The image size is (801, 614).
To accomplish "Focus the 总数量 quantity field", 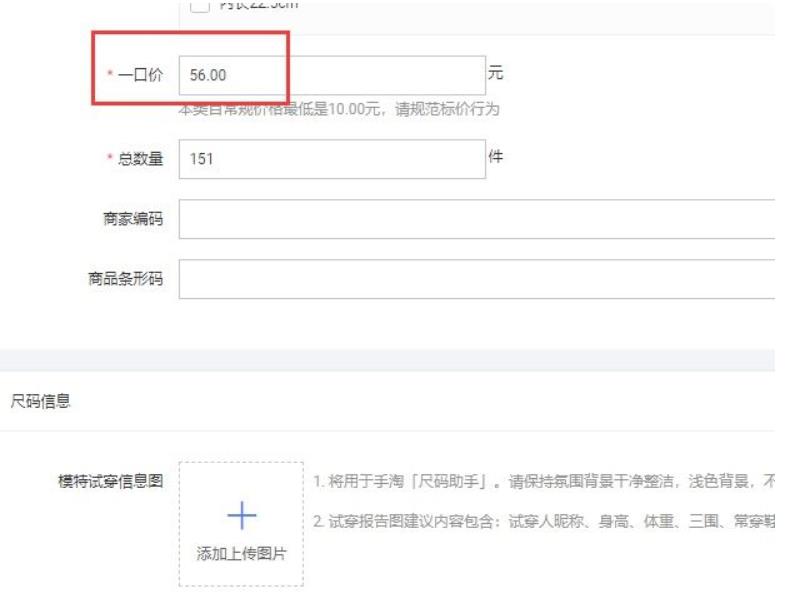I will [x=331, y=159].
